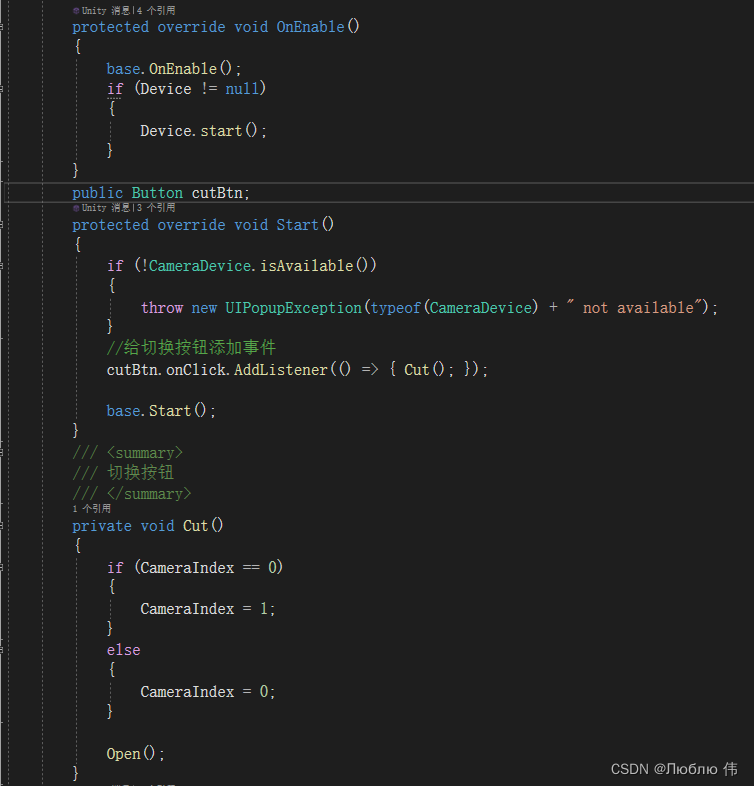
Task: Click the 'private' keyword
Action: (x=102, y=526)
